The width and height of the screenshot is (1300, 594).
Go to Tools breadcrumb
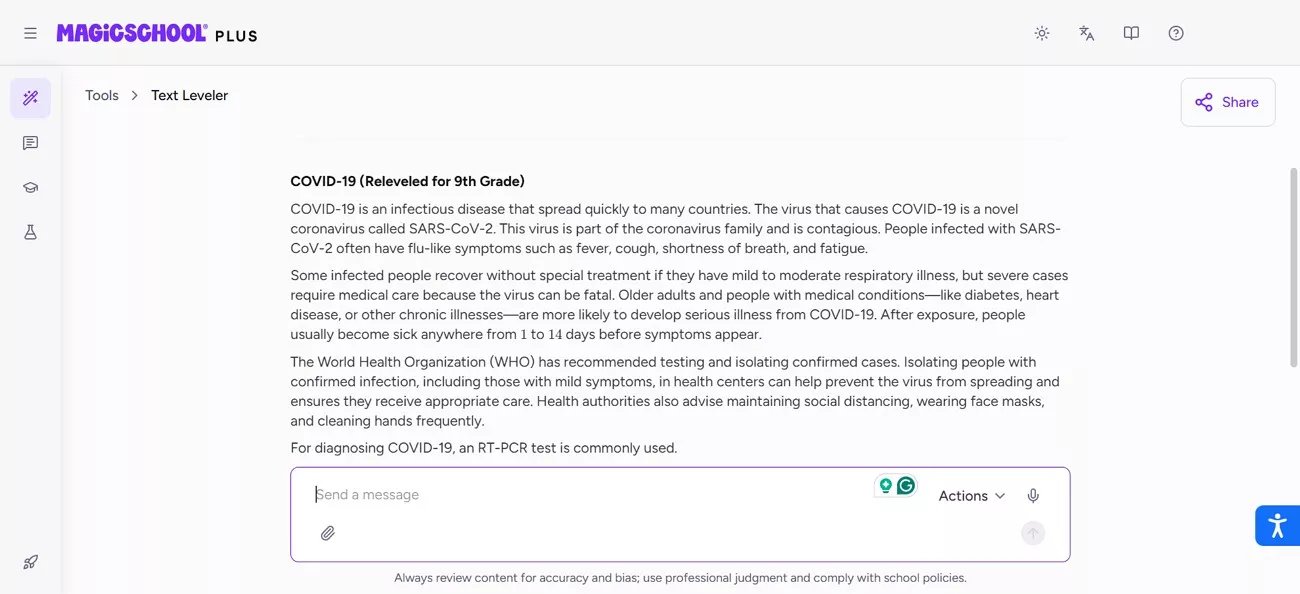(x=102, y=96)
